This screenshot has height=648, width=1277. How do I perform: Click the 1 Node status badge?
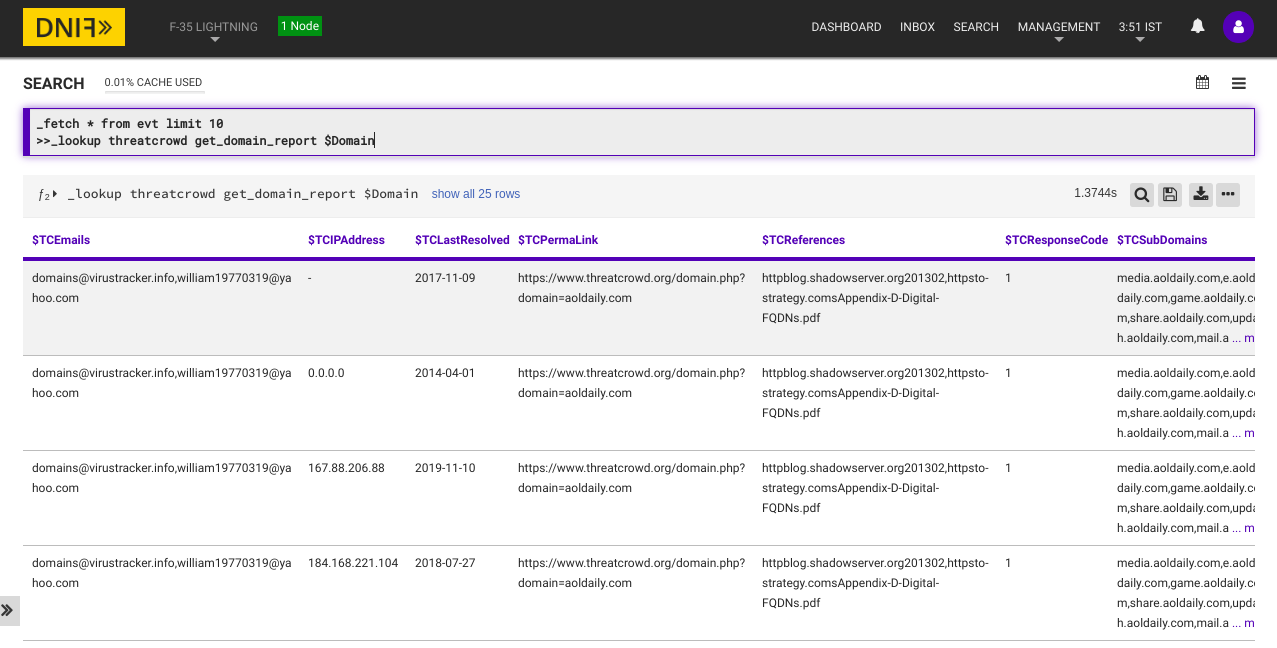coord(300,26)
